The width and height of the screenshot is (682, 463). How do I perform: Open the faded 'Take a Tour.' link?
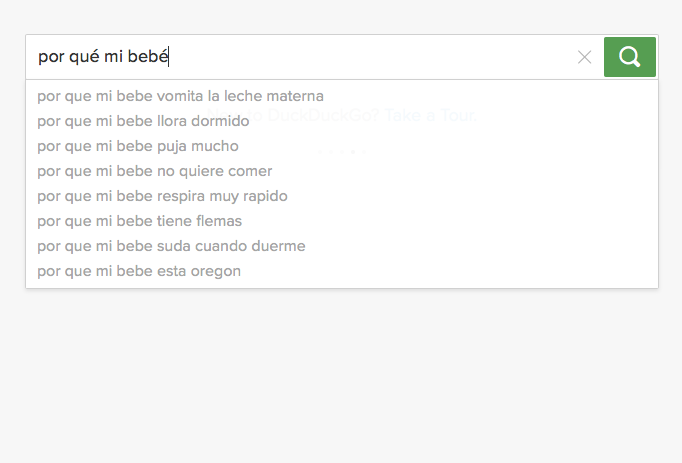click(431, 115)
